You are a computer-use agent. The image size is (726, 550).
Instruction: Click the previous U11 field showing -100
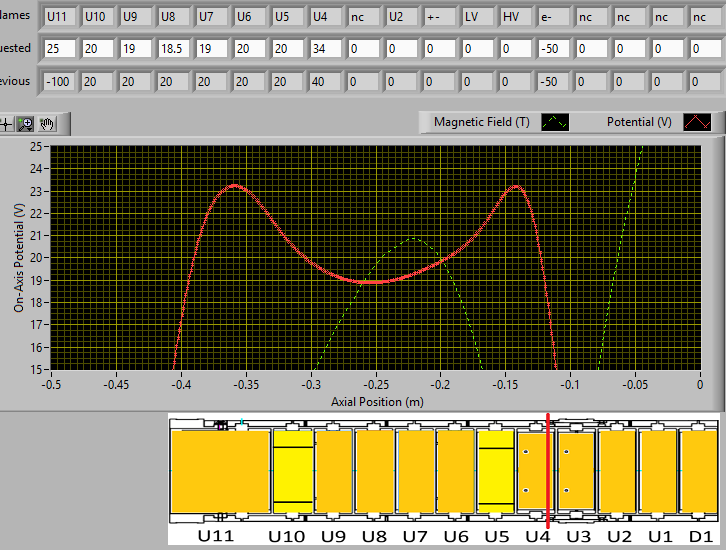coord(59,81)
